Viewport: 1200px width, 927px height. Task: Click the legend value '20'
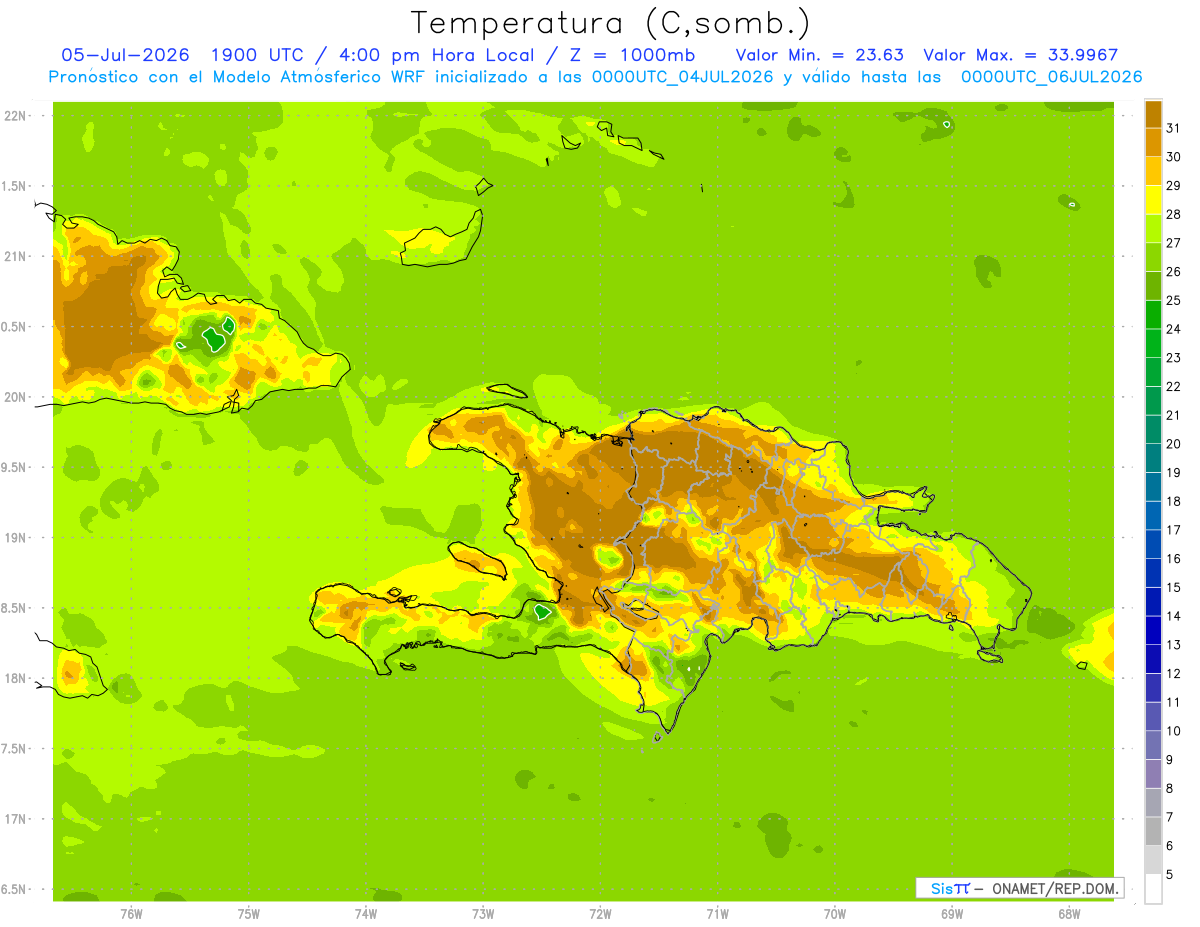[1173, 444]
